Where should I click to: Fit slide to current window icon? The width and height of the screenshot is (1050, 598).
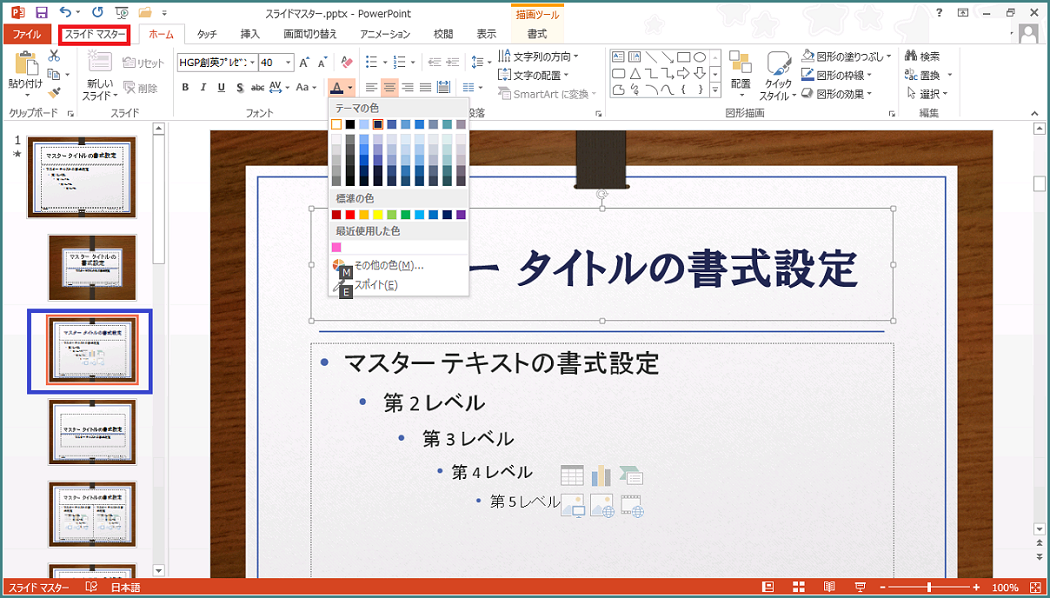coord(1035,587)
